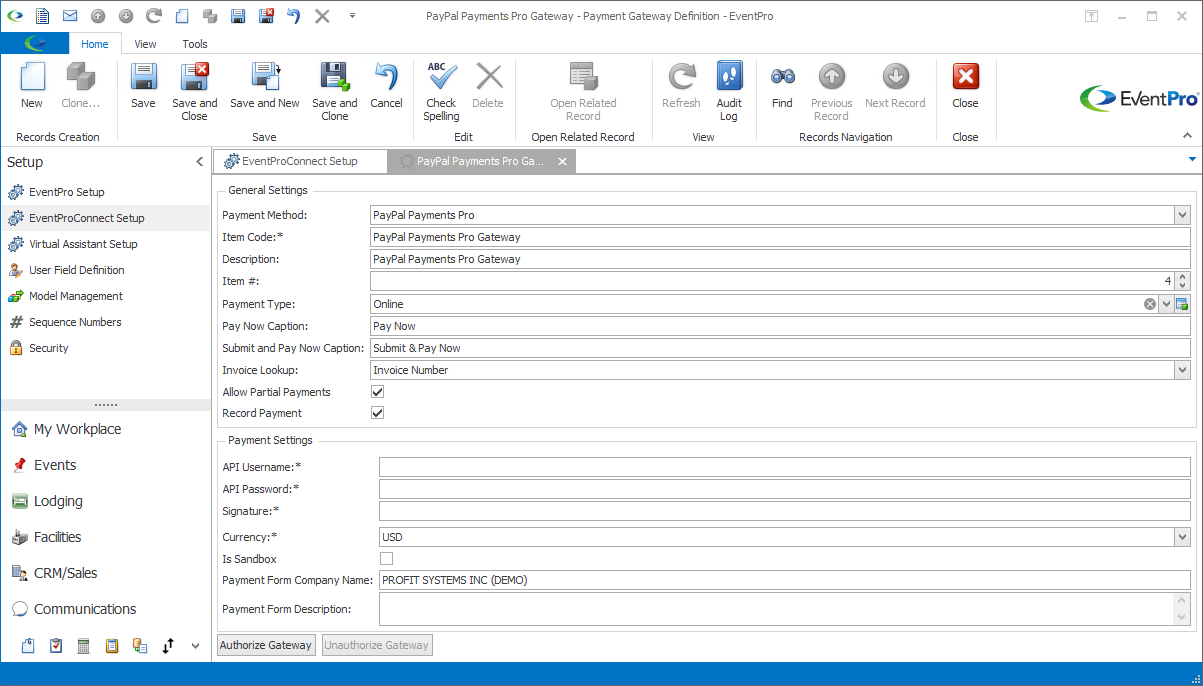Click the Authorize Gateway button
Screen dimensions: 1203x686
click(266, 645)
